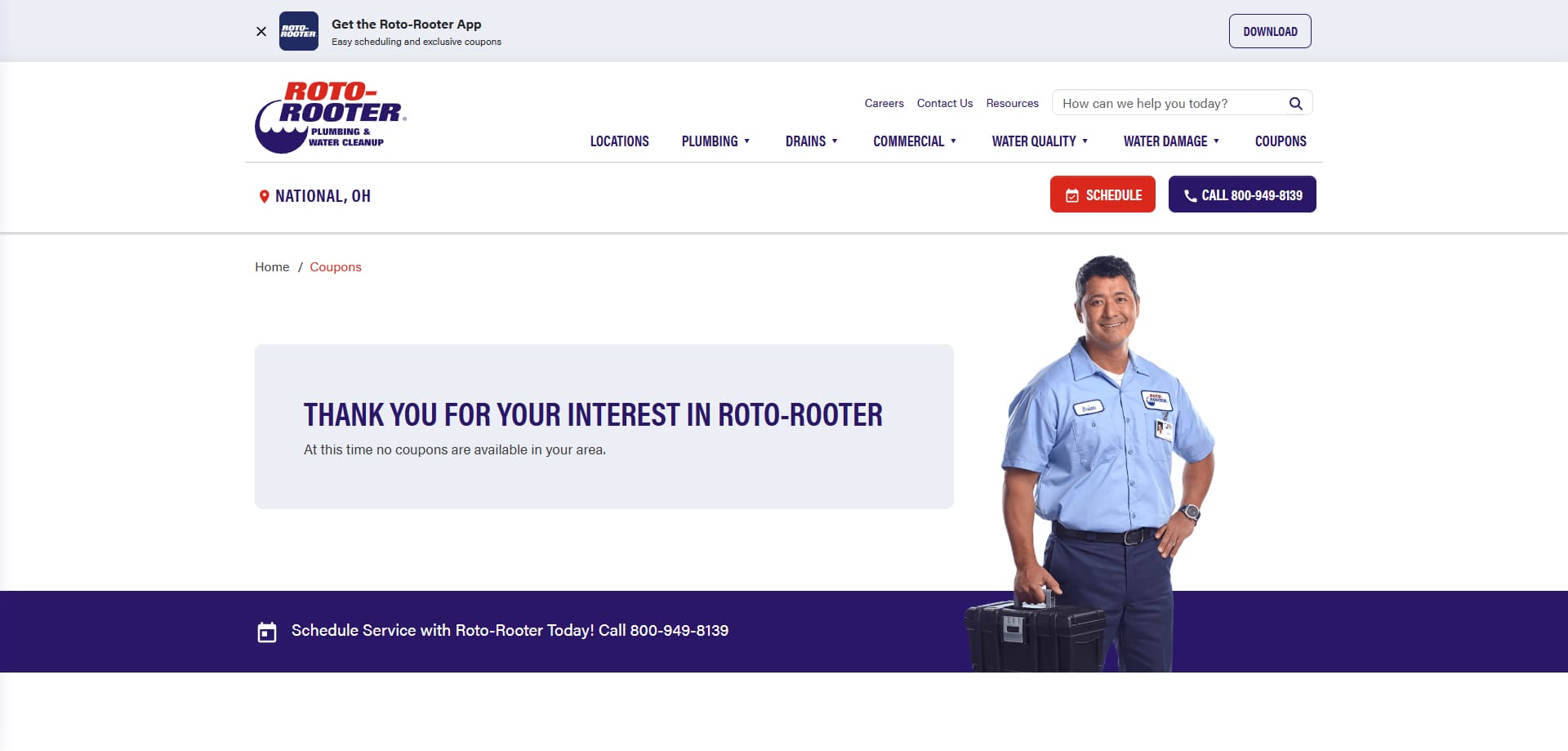
Task: Open the Contact Us link
Action: (945, 103)
